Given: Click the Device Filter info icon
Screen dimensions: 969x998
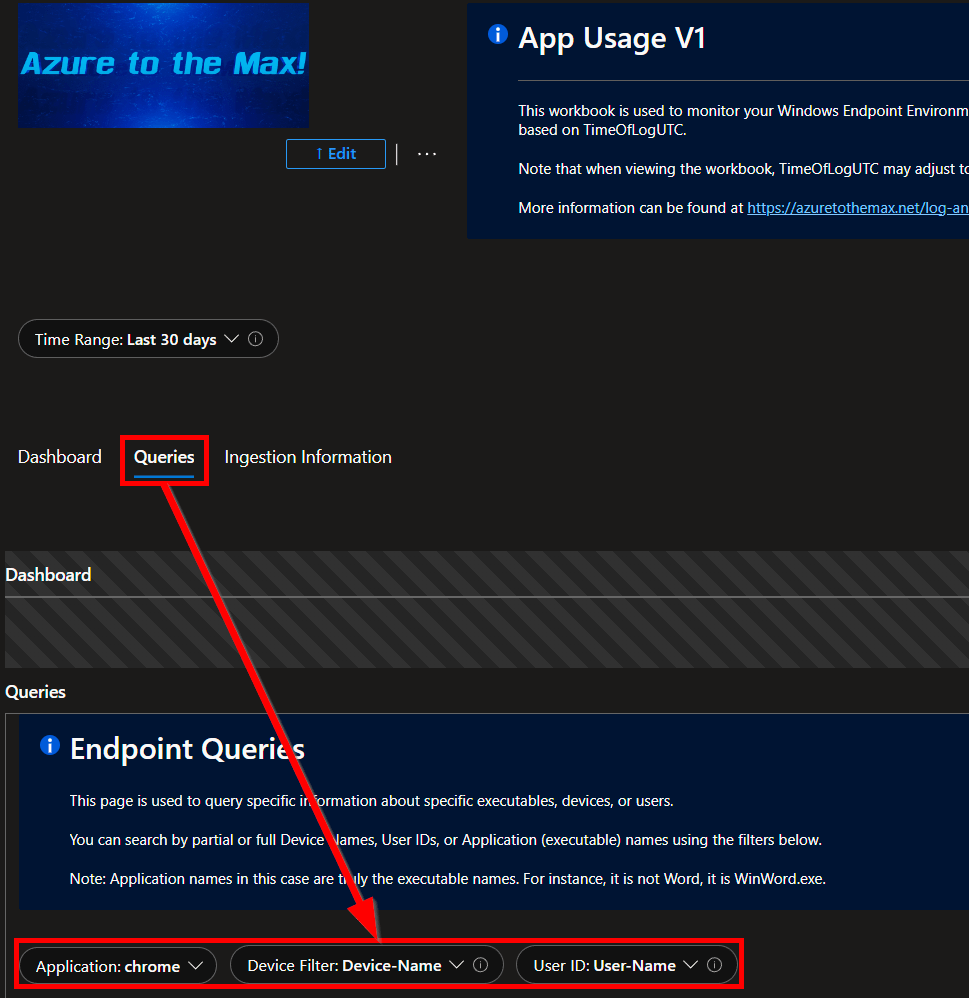Looking at the screenshot, I should (x=480, y=965).
